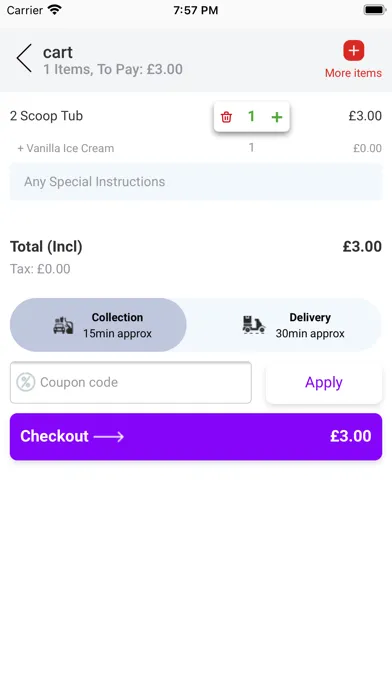Tap the 2 Scoop Tub item name
Image resolution: width=392 pixels, height=696 pixels.
pos(46,116)
